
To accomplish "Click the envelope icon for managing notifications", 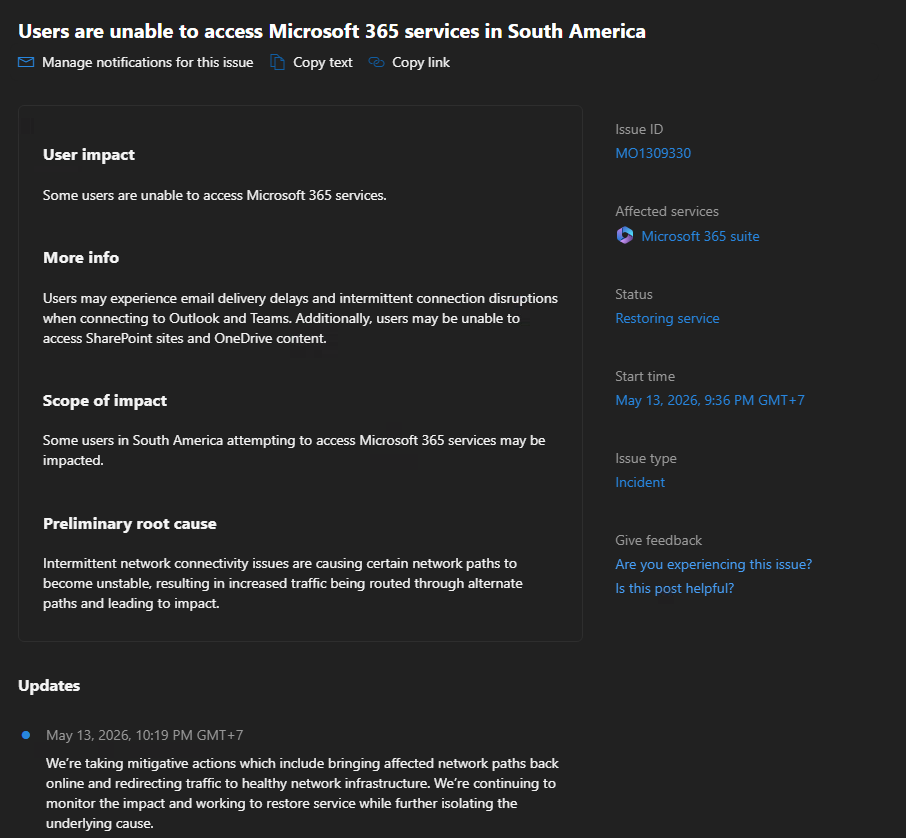I will click(26, 62).
